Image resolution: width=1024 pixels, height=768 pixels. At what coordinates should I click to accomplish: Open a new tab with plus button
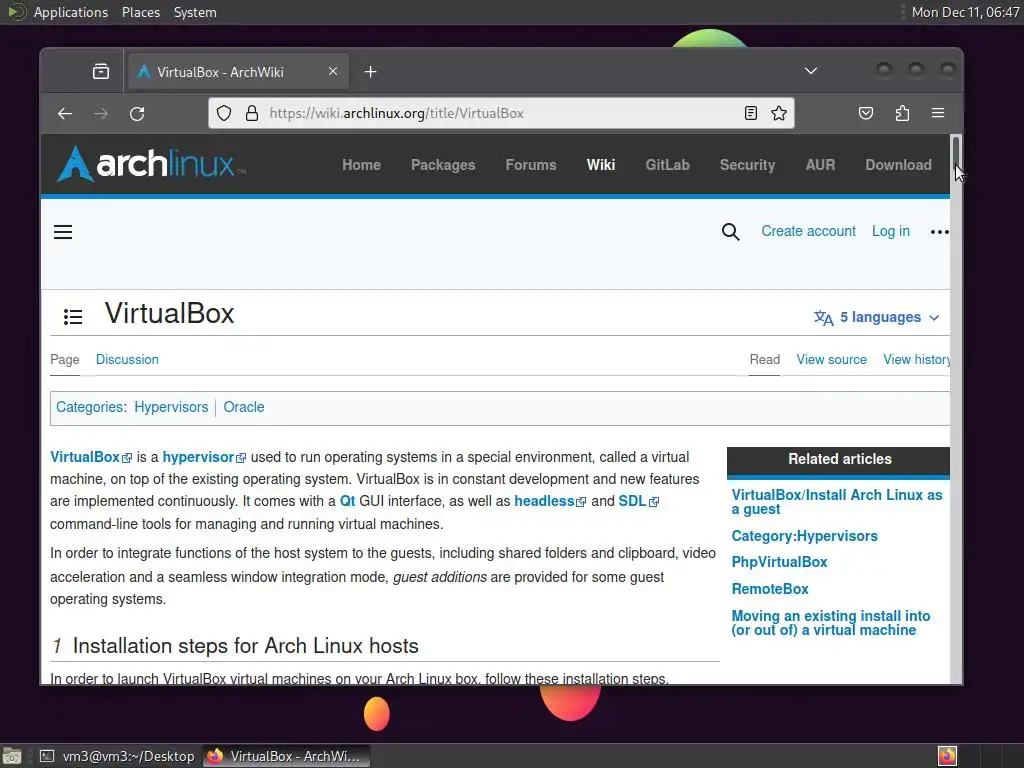[370, 72]
